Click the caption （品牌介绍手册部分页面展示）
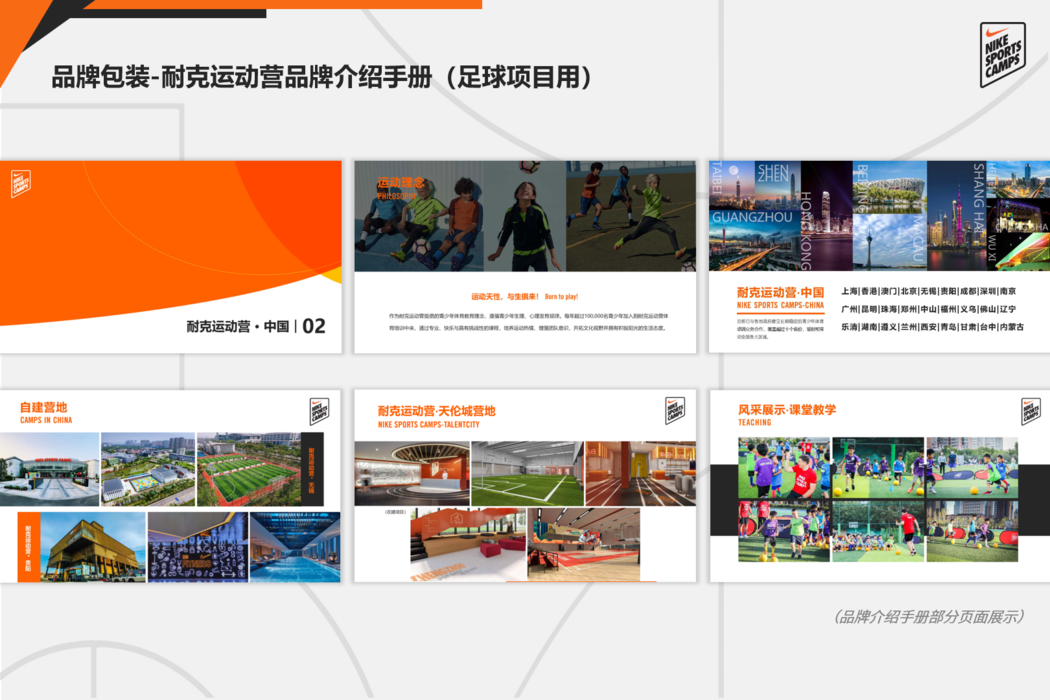 pos(929,617)
